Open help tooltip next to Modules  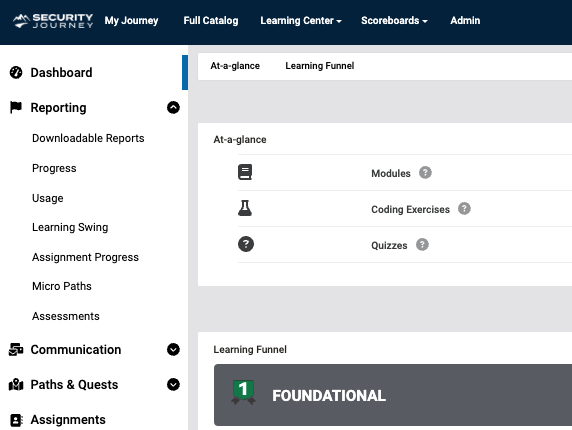425,173
